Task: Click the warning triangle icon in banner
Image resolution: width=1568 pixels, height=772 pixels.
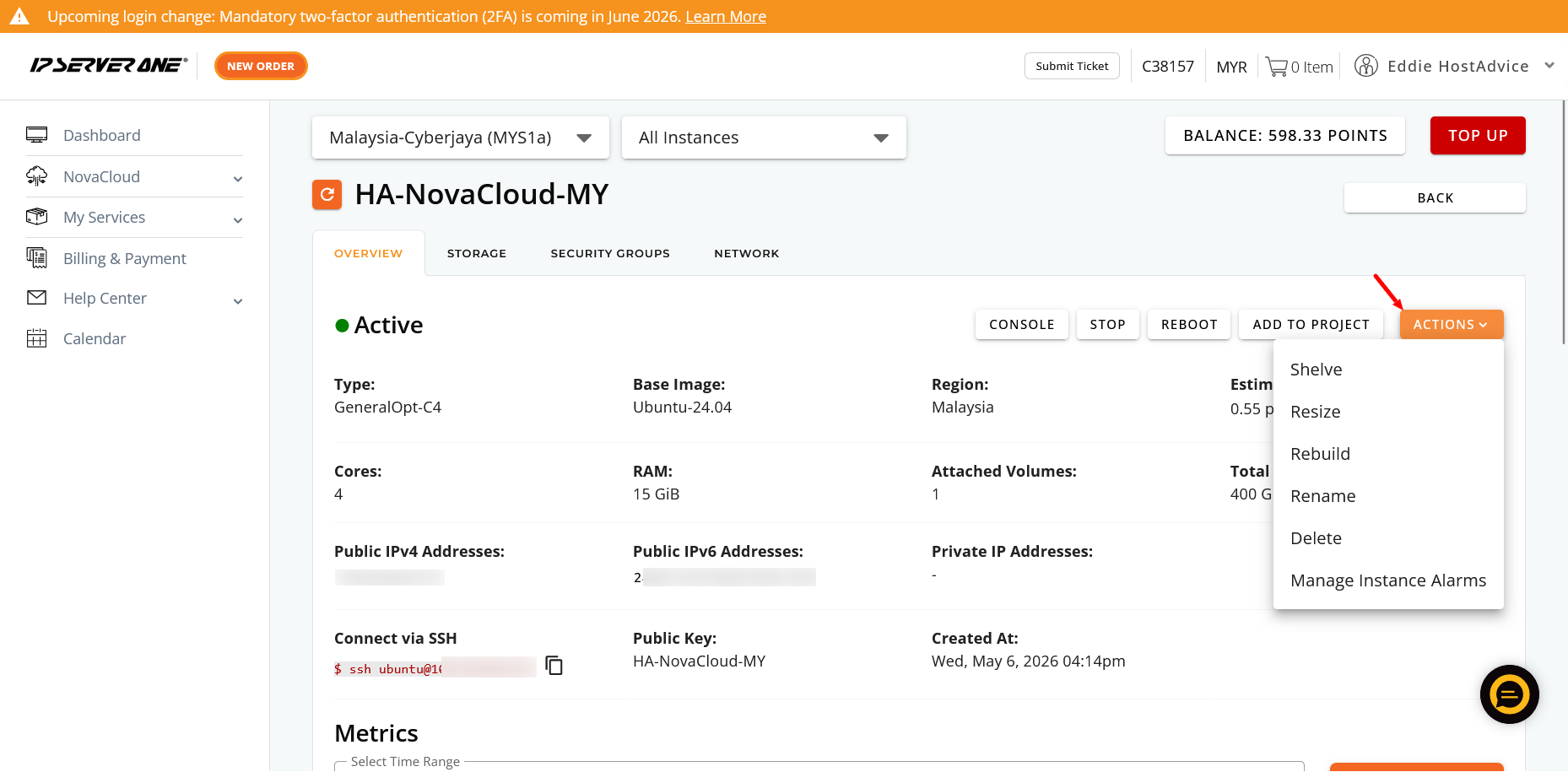Action: 19,16
